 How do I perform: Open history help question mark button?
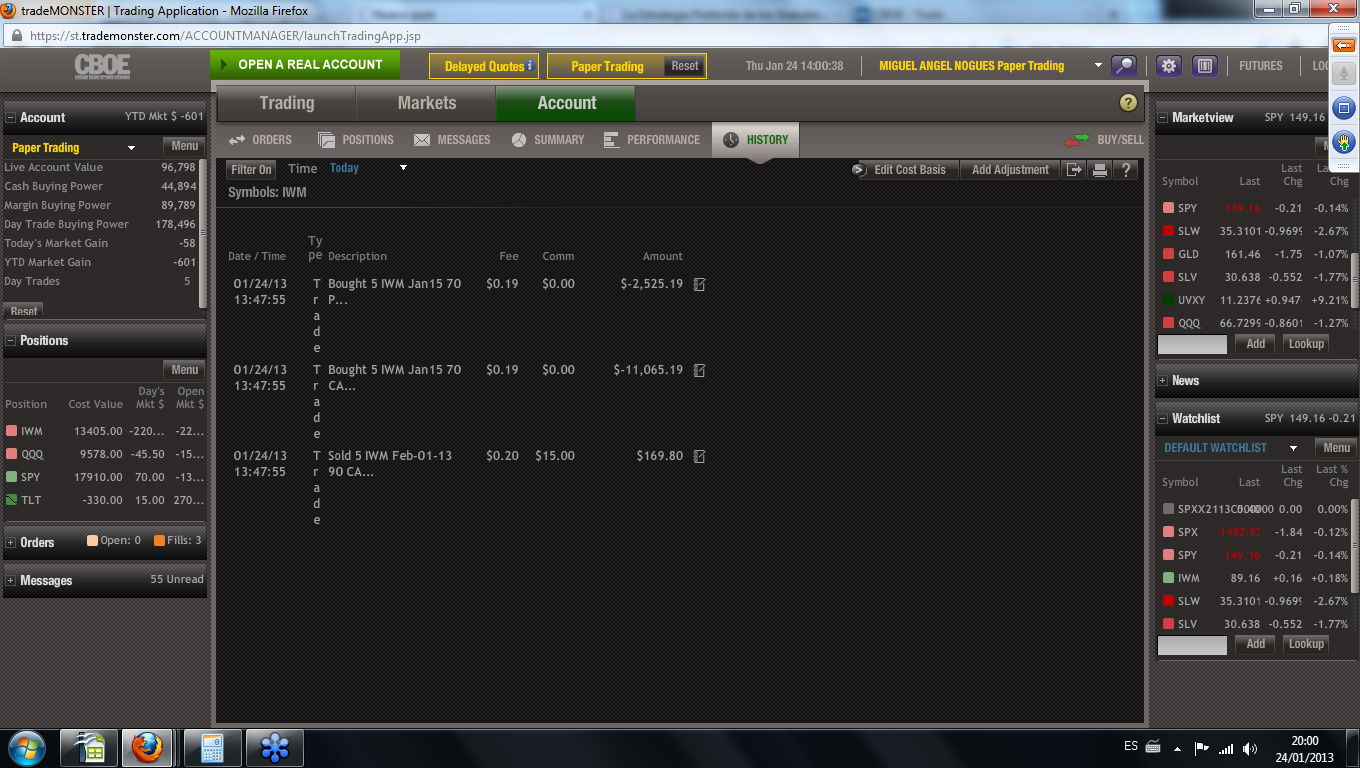[1126, 170]
